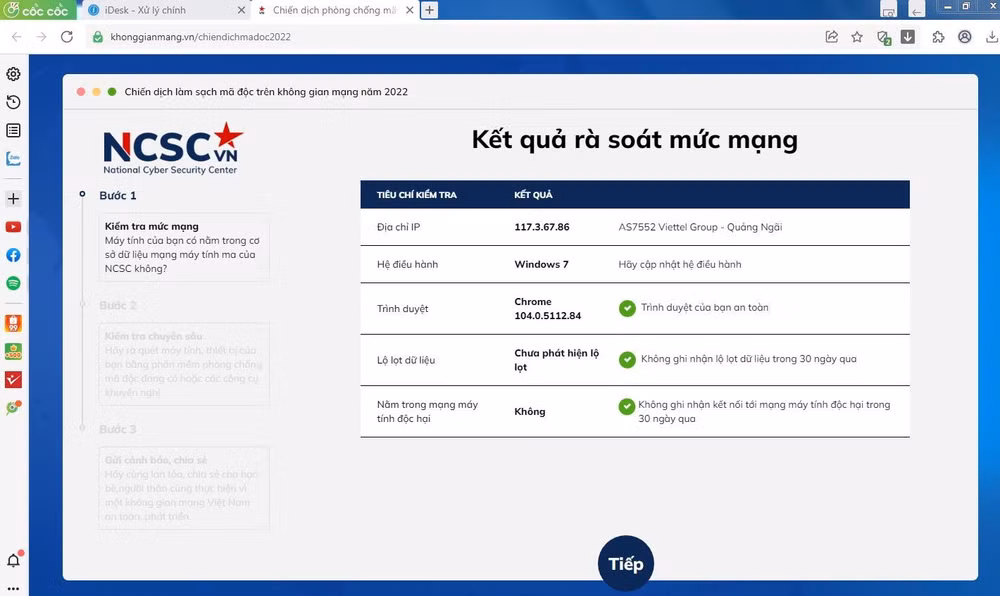The image size is (1000, 596).
Task: Click Hãy cập nhật hệ điều hành note
Action: tap(680, 265)
